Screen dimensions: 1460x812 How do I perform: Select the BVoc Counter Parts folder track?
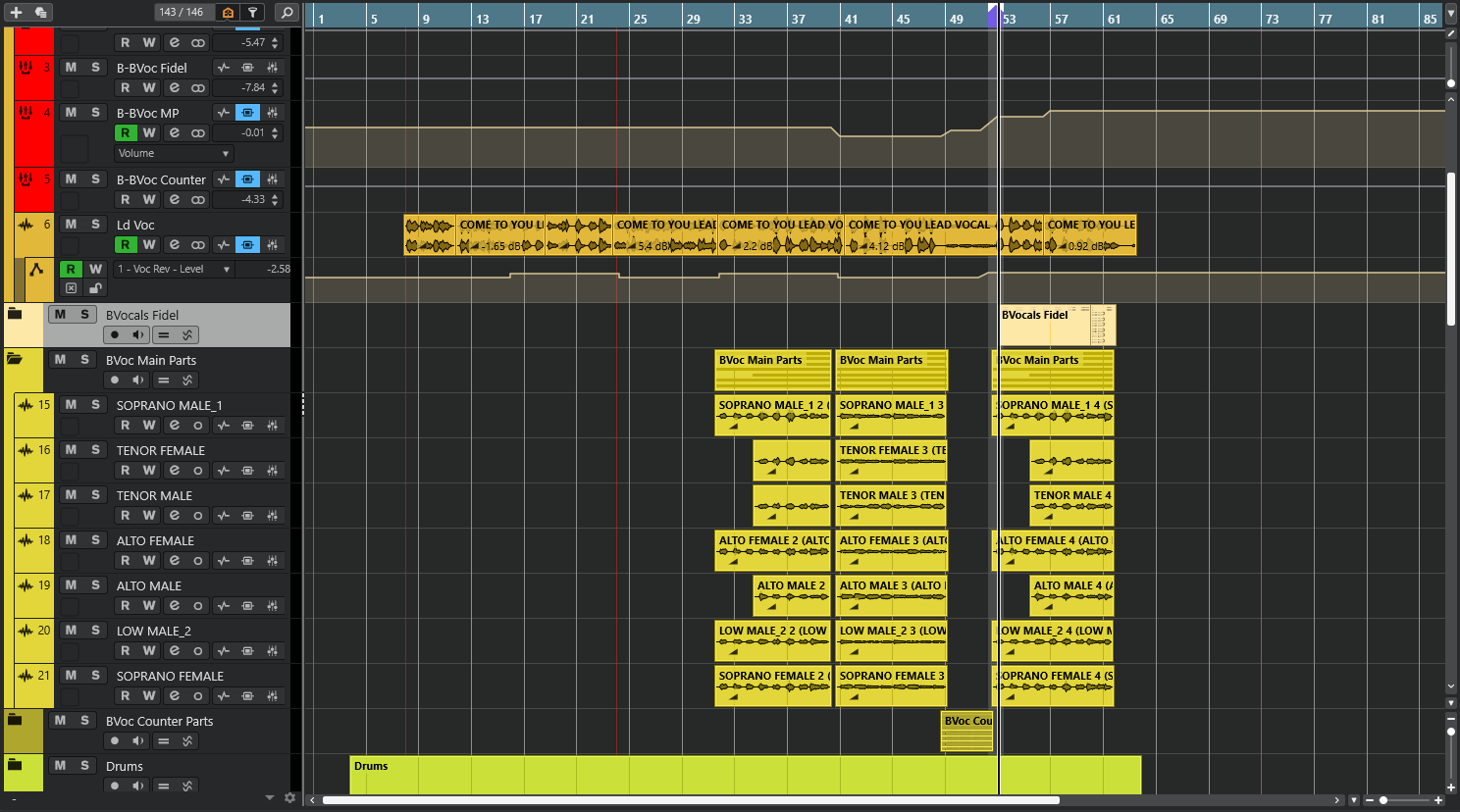coord(159,722)
